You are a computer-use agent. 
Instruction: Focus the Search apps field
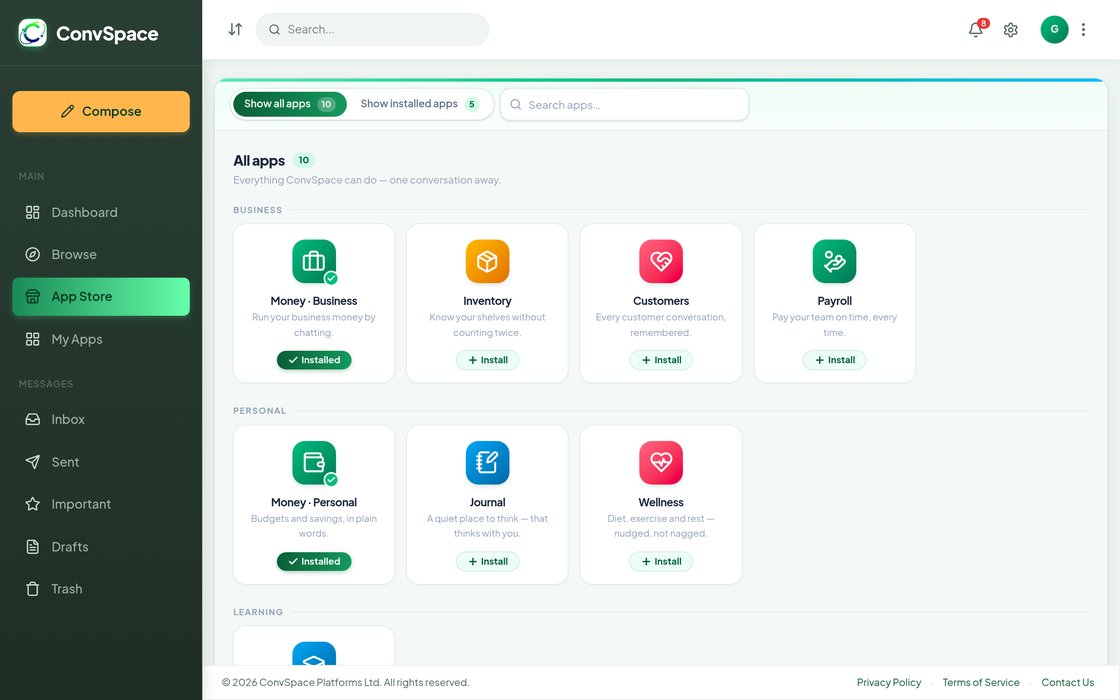[x=624, y=104]
